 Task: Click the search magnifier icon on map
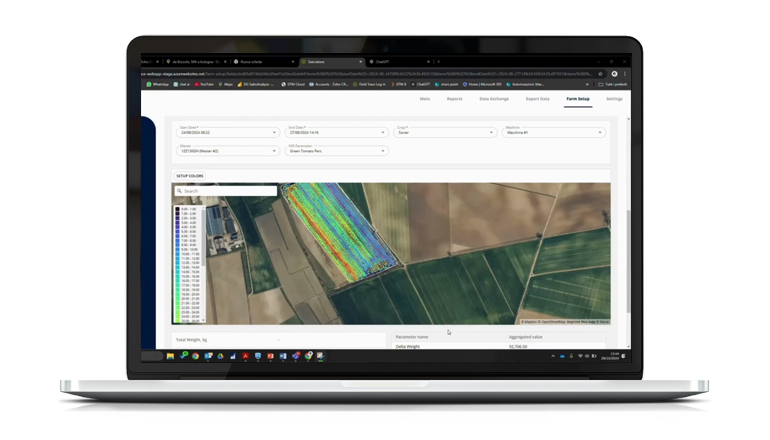click(x=179, y=190)
